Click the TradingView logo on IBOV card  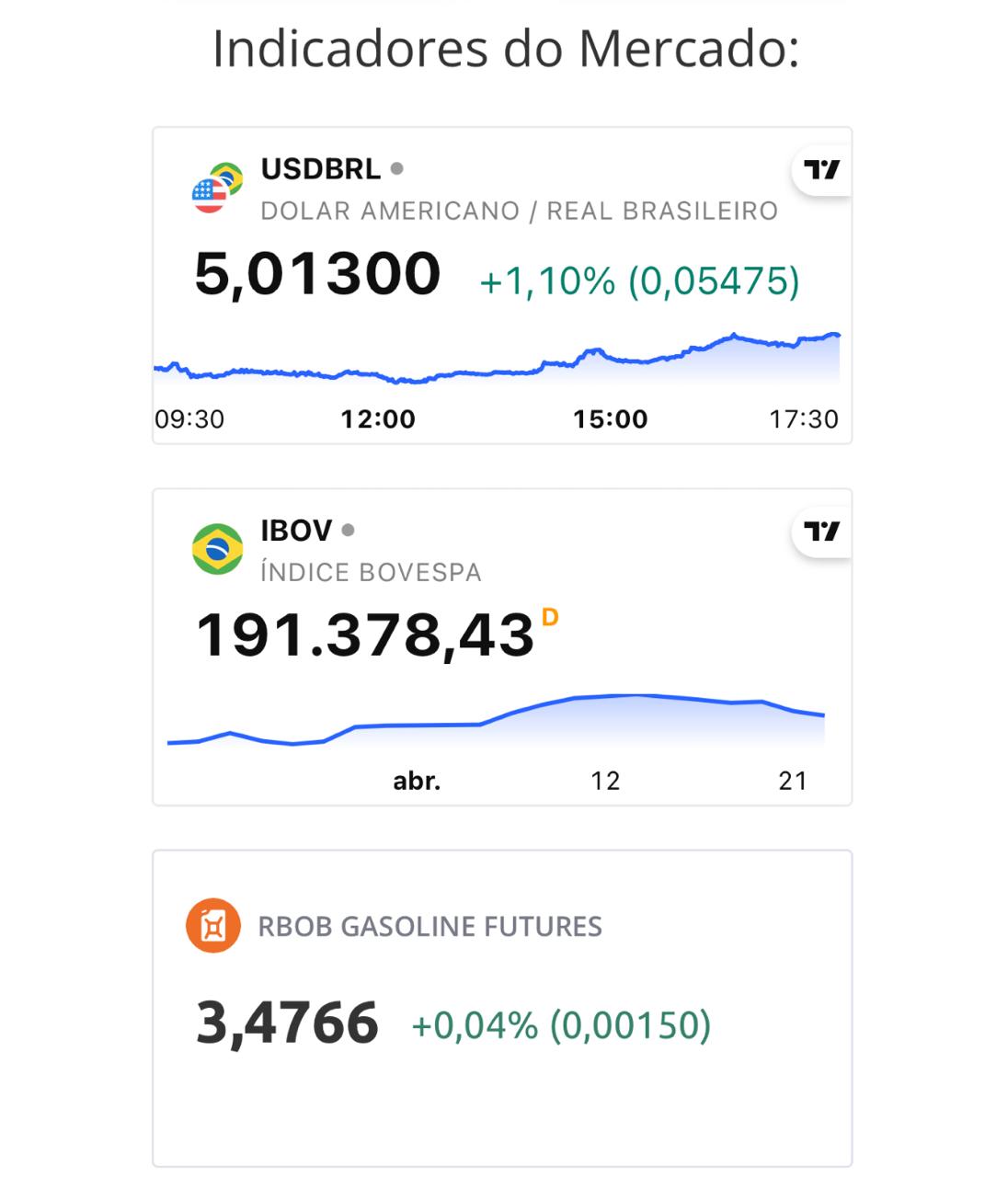(x=821, y=531)
